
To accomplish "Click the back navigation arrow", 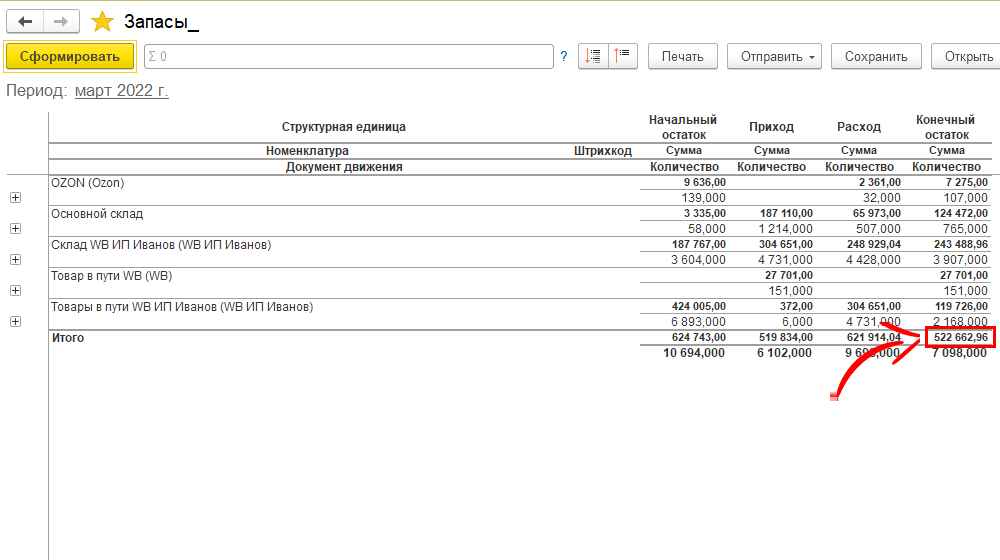I will [26, 22].
